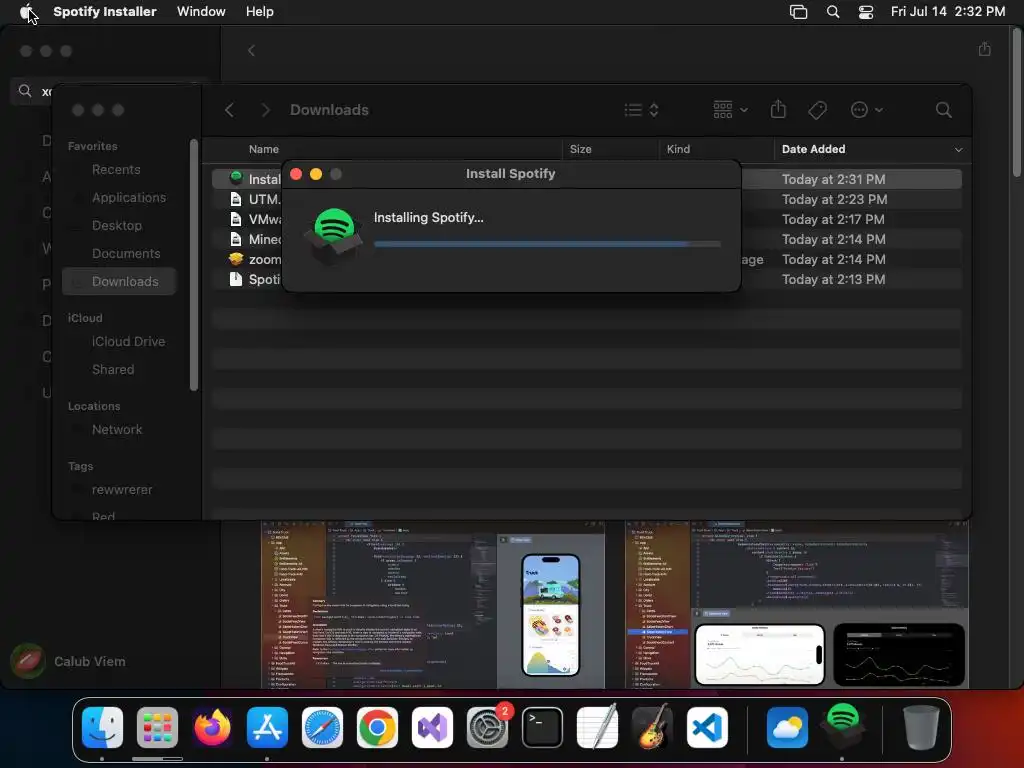This screenshot has height=768, width=1024.
Task: Go forward in the Finder Downloads window
Action: 265,110
